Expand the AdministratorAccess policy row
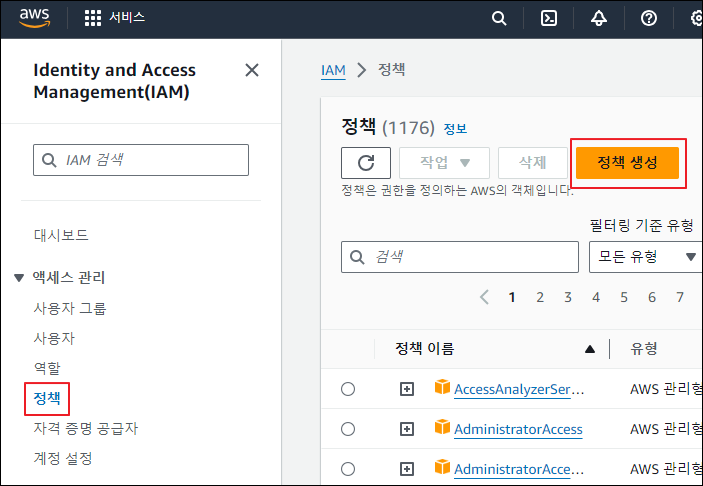The height and width of the screenshot is (486, 703). coord(407,429)
